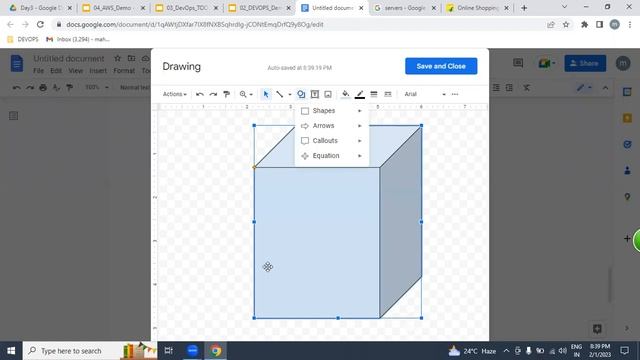
Task: Switch to 04_AWS_Demo tab
Action: point(114,8)
